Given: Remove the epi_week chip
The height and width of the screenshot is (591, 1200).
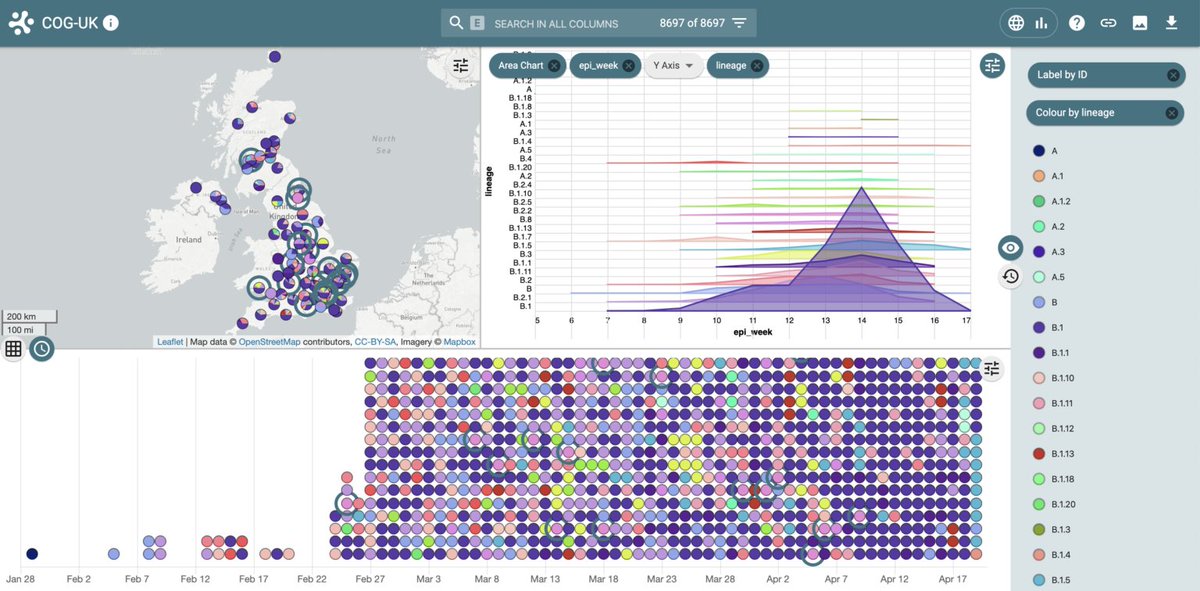Looking at the screenshot, I should 628,66.
